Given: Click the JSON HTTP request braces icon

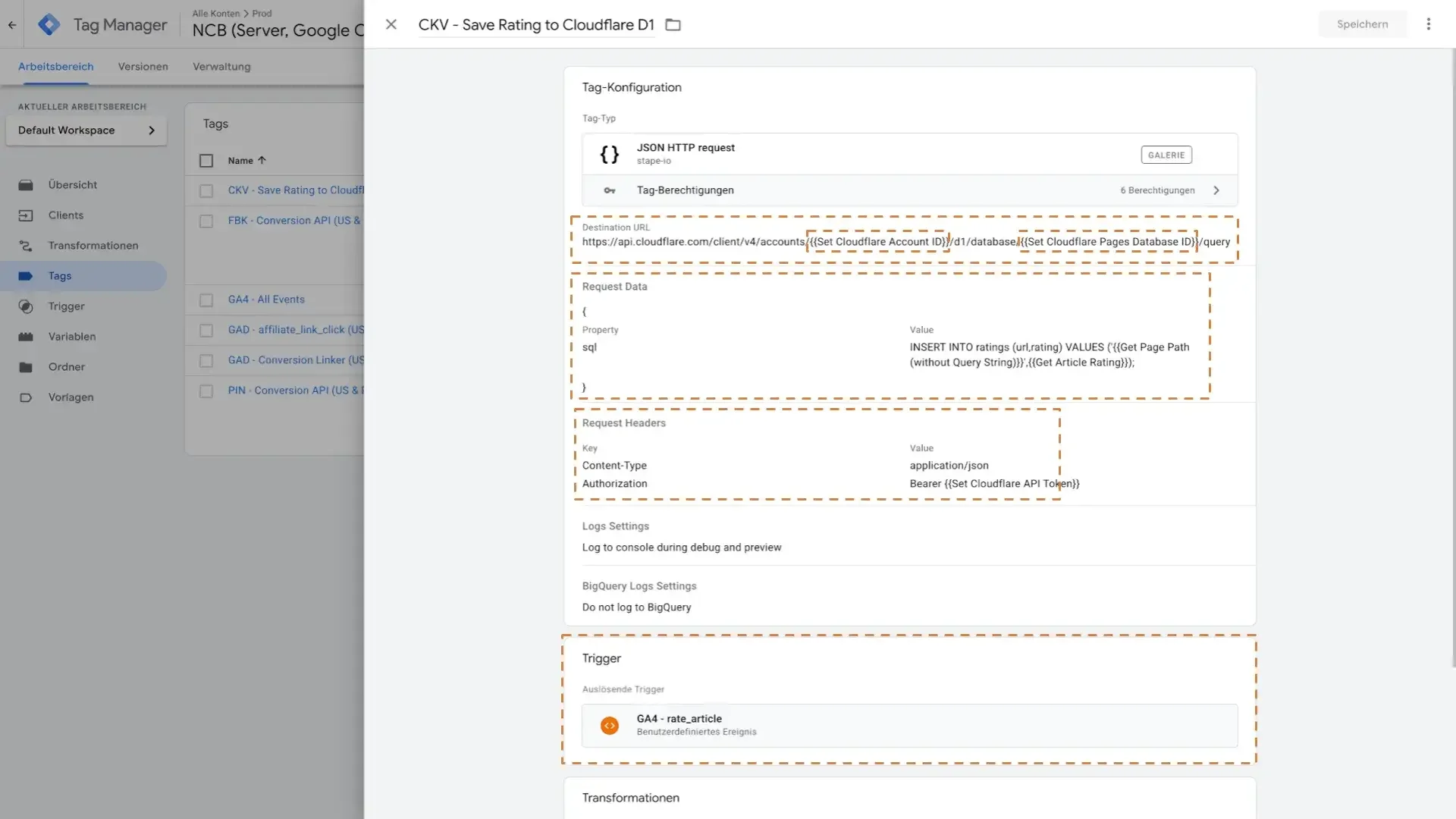Looking at the screenshot, I should [x=609, y=155].
